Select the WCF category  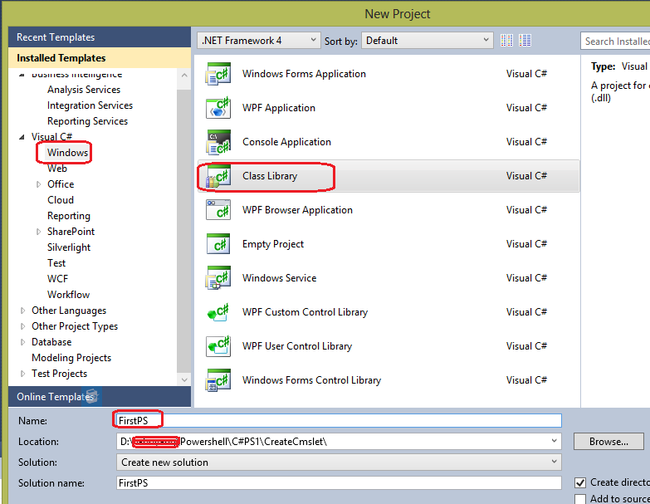[x=58, y=279]
